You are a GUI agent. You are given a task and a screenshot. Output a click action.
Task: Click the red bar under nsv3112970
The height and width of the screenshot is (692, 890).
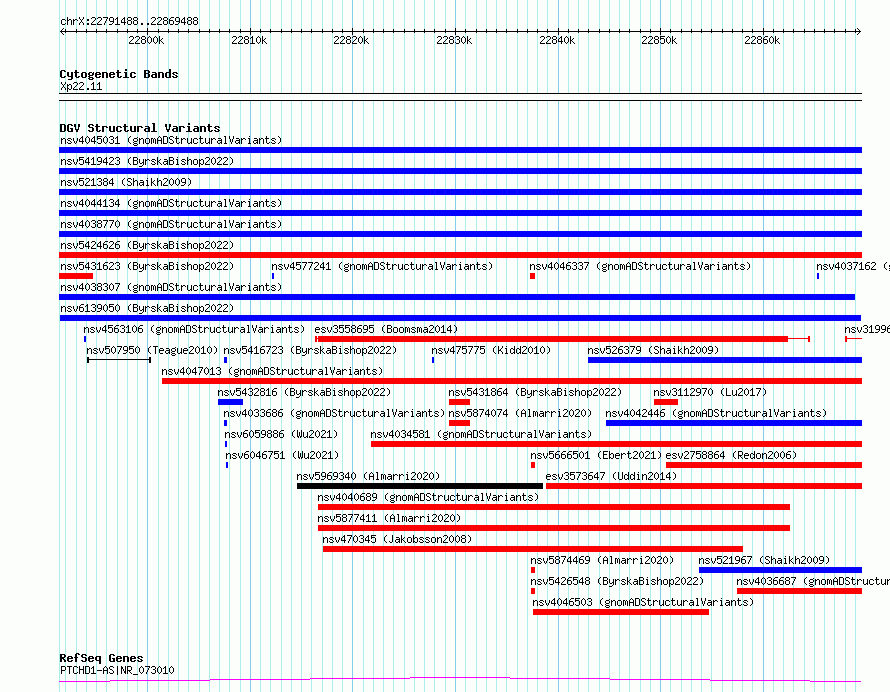666,402
